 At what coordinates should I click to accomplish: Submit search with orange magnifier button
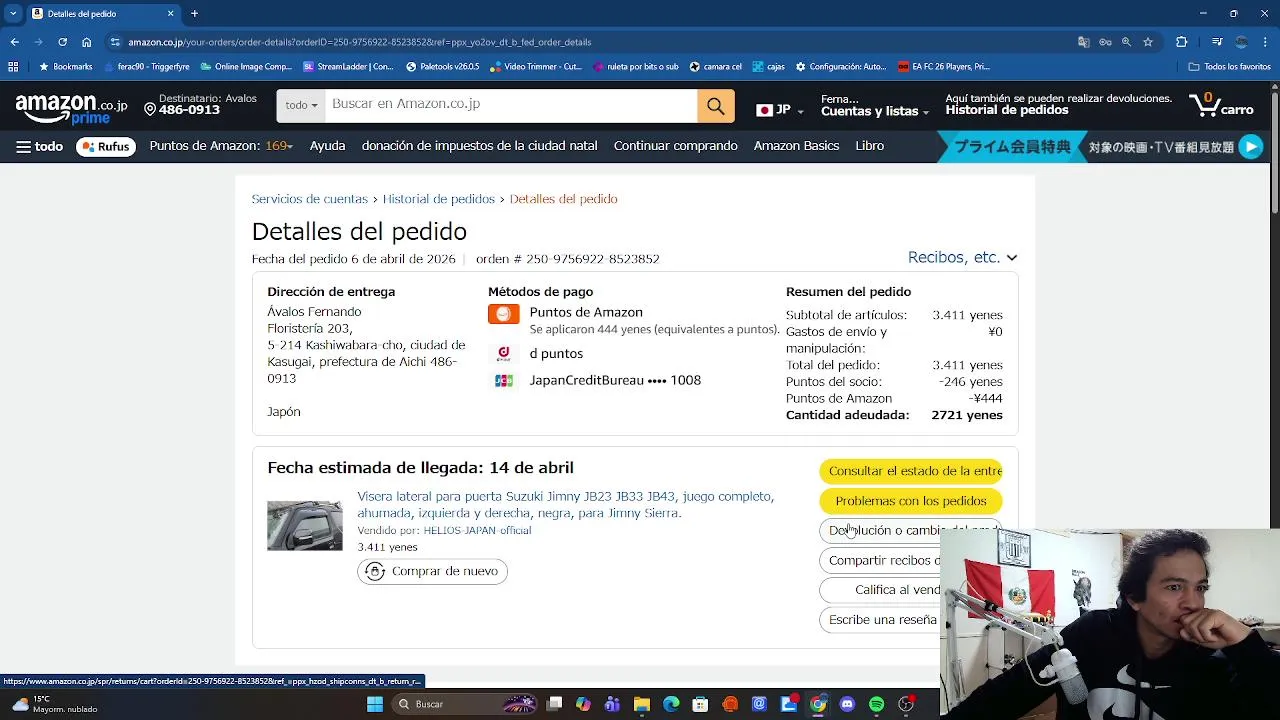716,106
